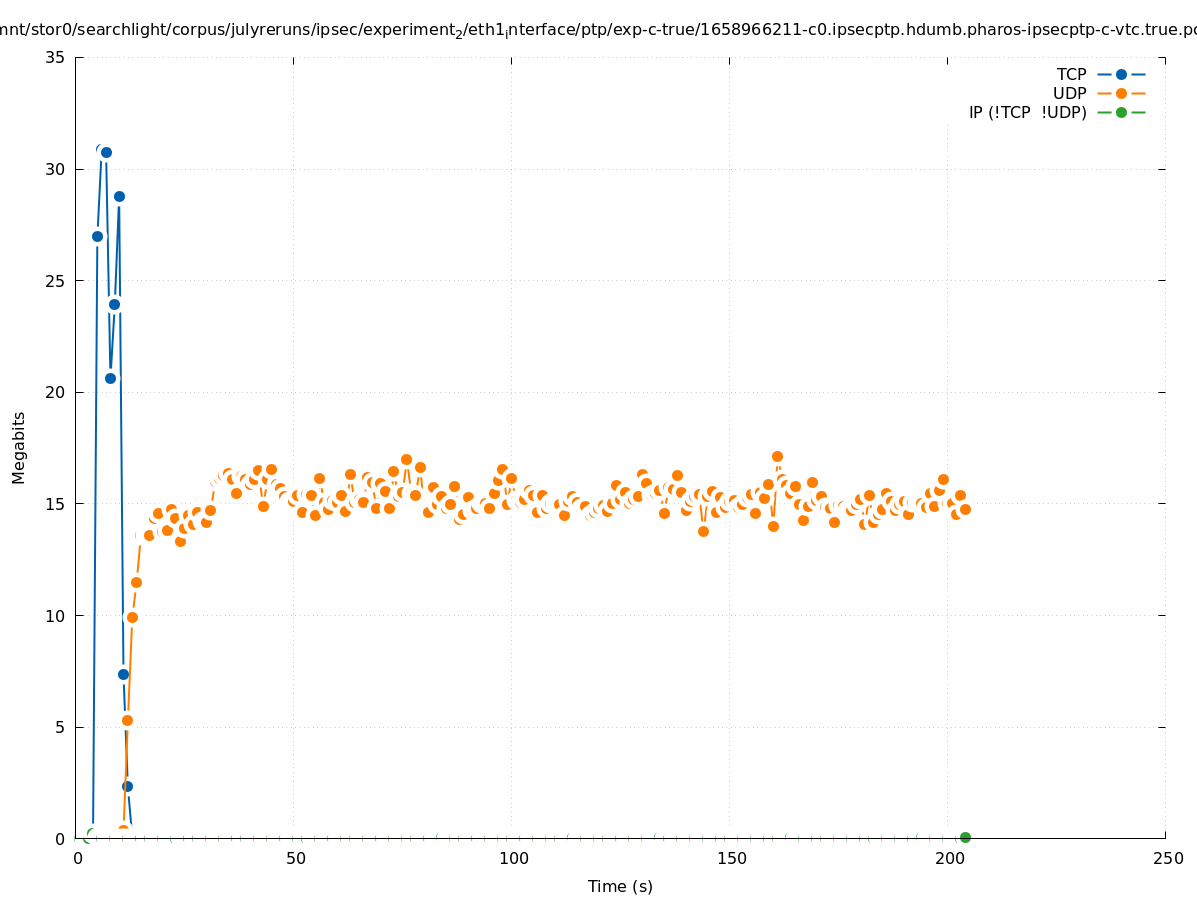Click the TCP data point near 7 Megabits
The height and width of the screenshot is (900, 1197).
pos(123,674)
